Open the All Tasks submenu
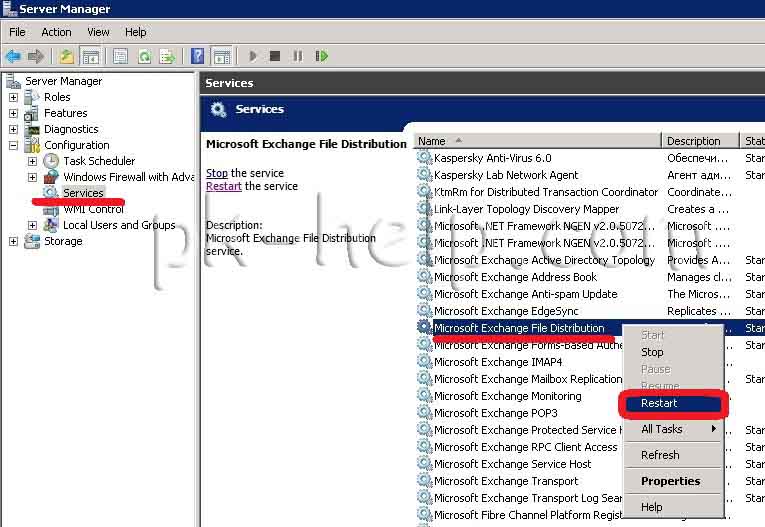Image resolution: width=765 pixels, height=527 pixels. pos(673,429)
